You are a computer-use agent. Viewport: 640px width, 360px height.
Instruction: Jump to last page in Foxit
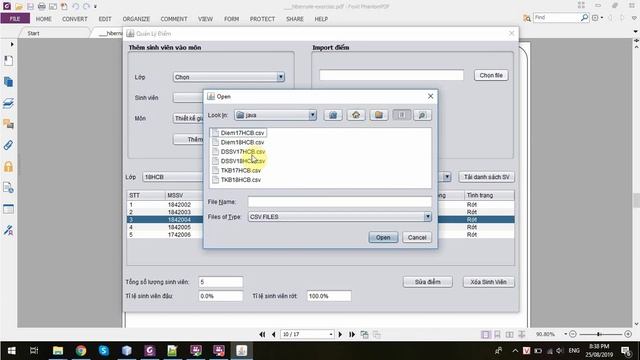(352, 334)
